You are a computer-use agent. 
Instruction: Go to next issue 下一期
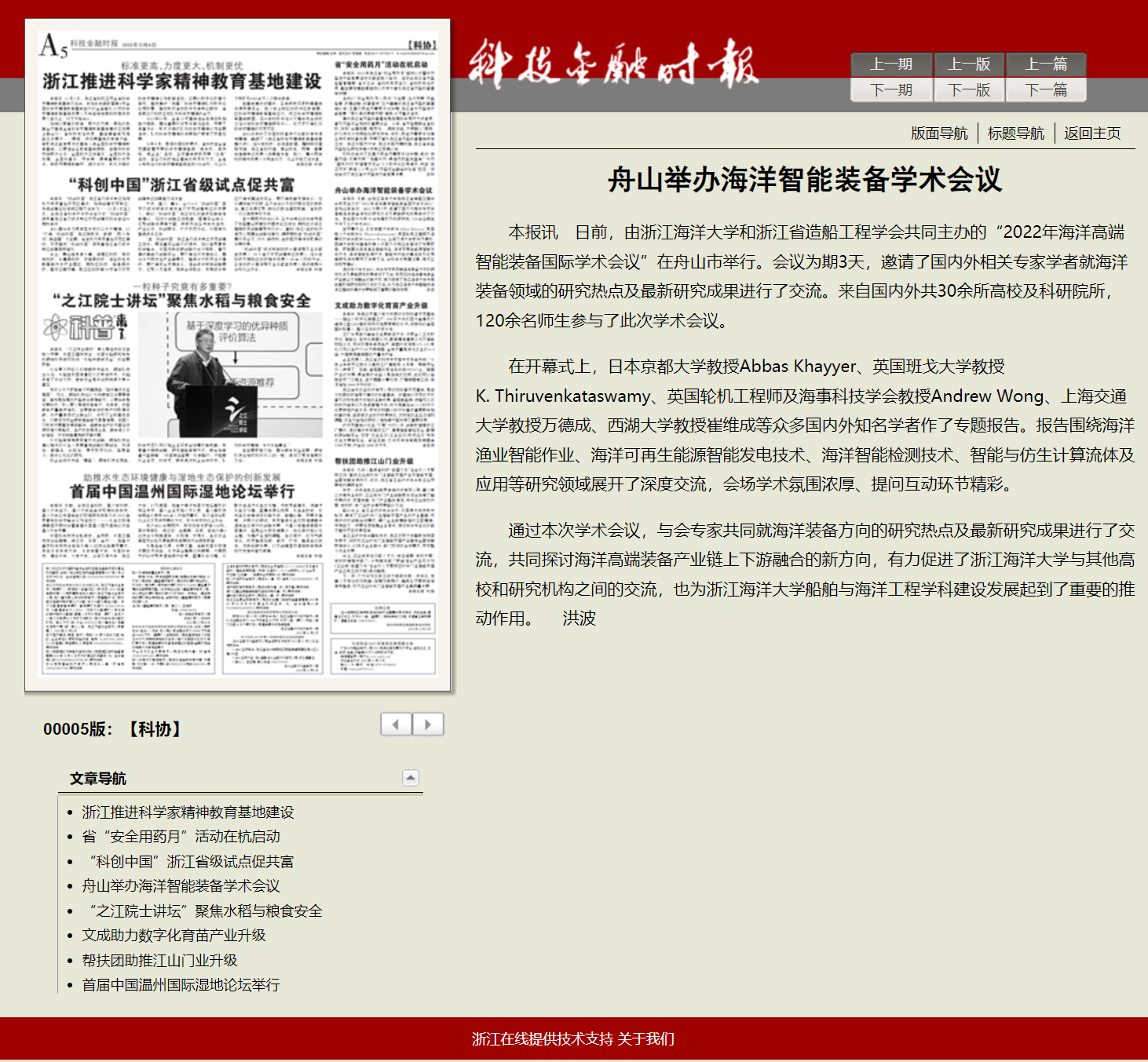click(891, 90)
